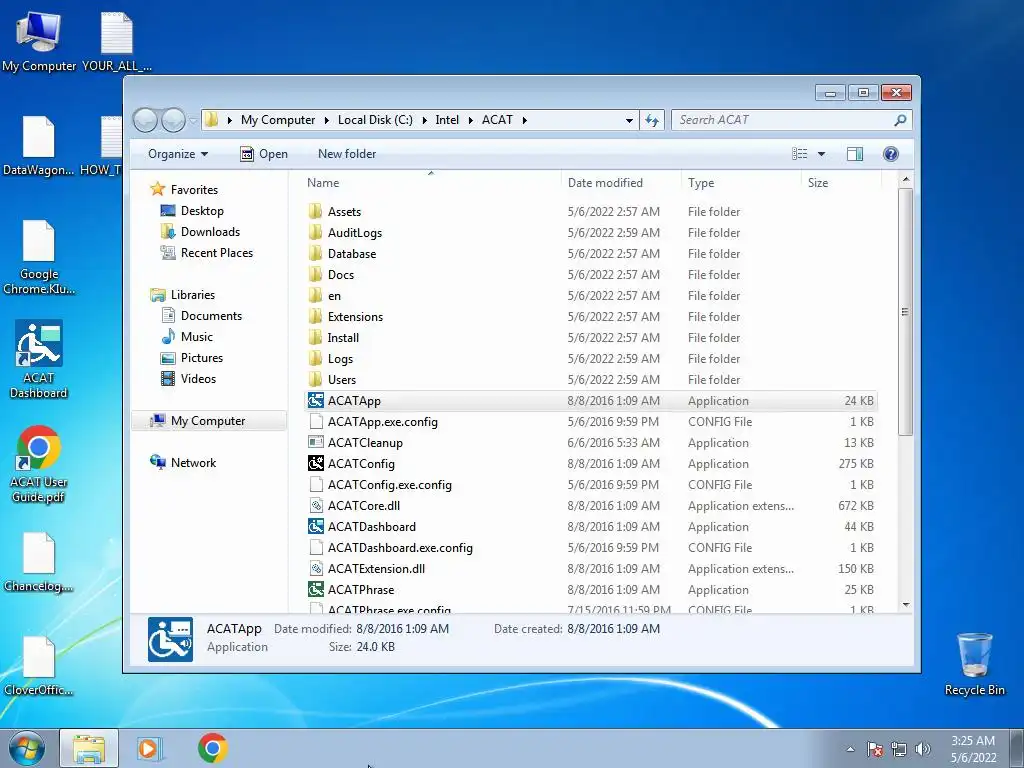Open Windows Media Player taskbar icon

(x=150, y=748)
